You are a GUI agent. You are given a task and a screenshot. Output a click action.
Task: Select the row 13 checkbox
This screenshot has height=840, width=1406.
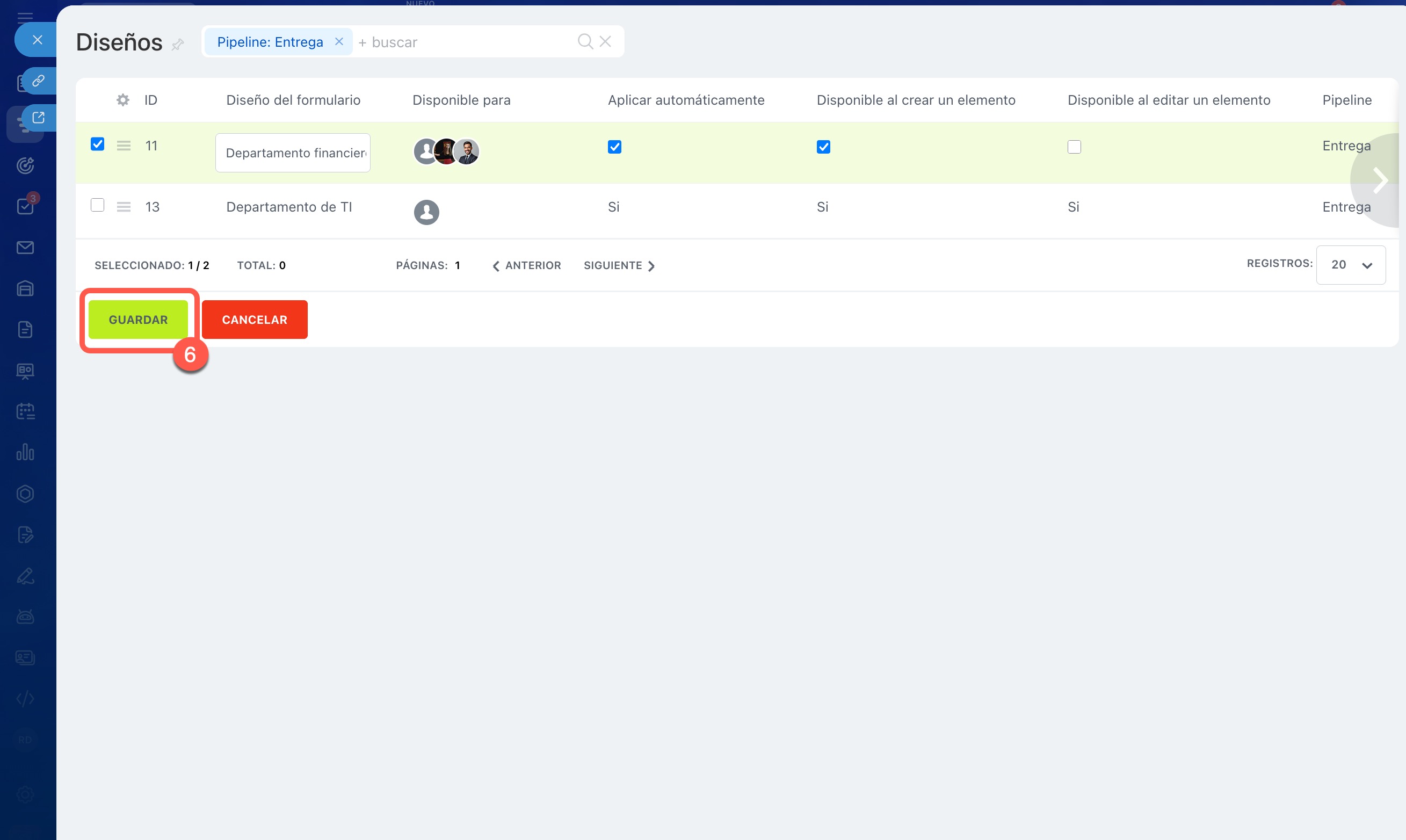click(x=97, y=205)
